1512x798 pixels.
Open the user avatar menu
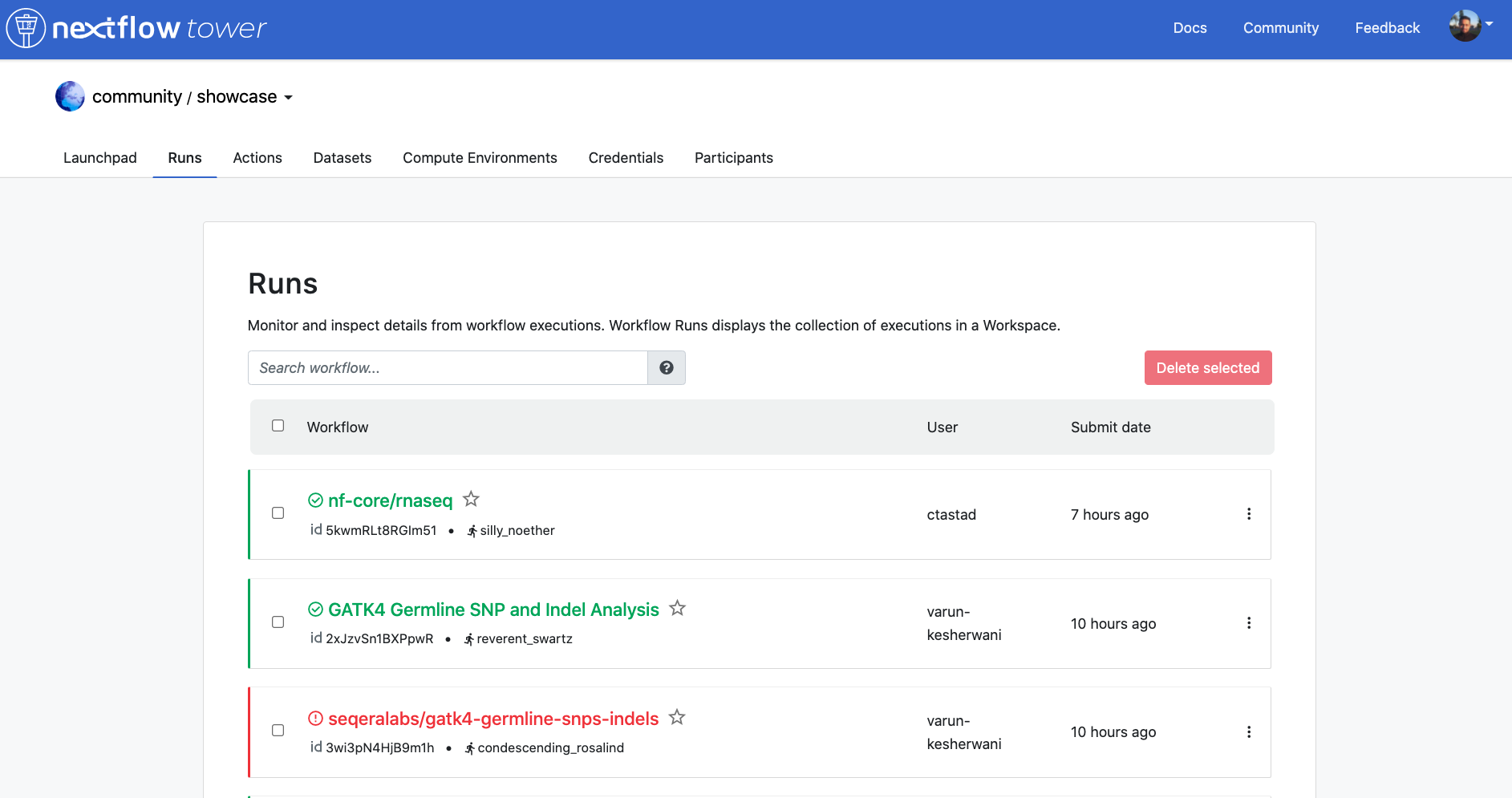coord(1470,26)
